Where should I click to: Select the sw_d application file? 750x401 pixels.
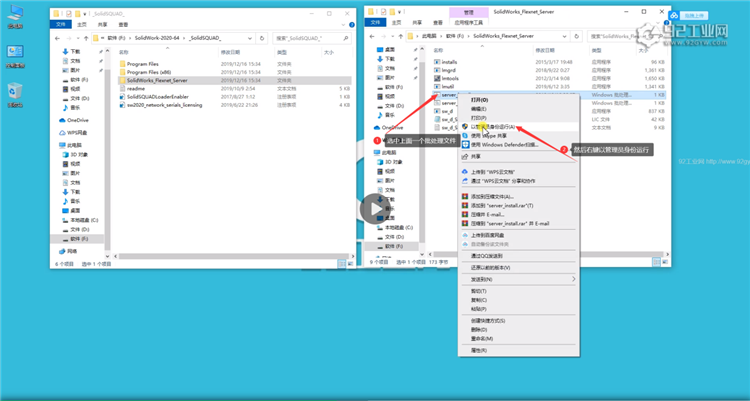[447, 111]
